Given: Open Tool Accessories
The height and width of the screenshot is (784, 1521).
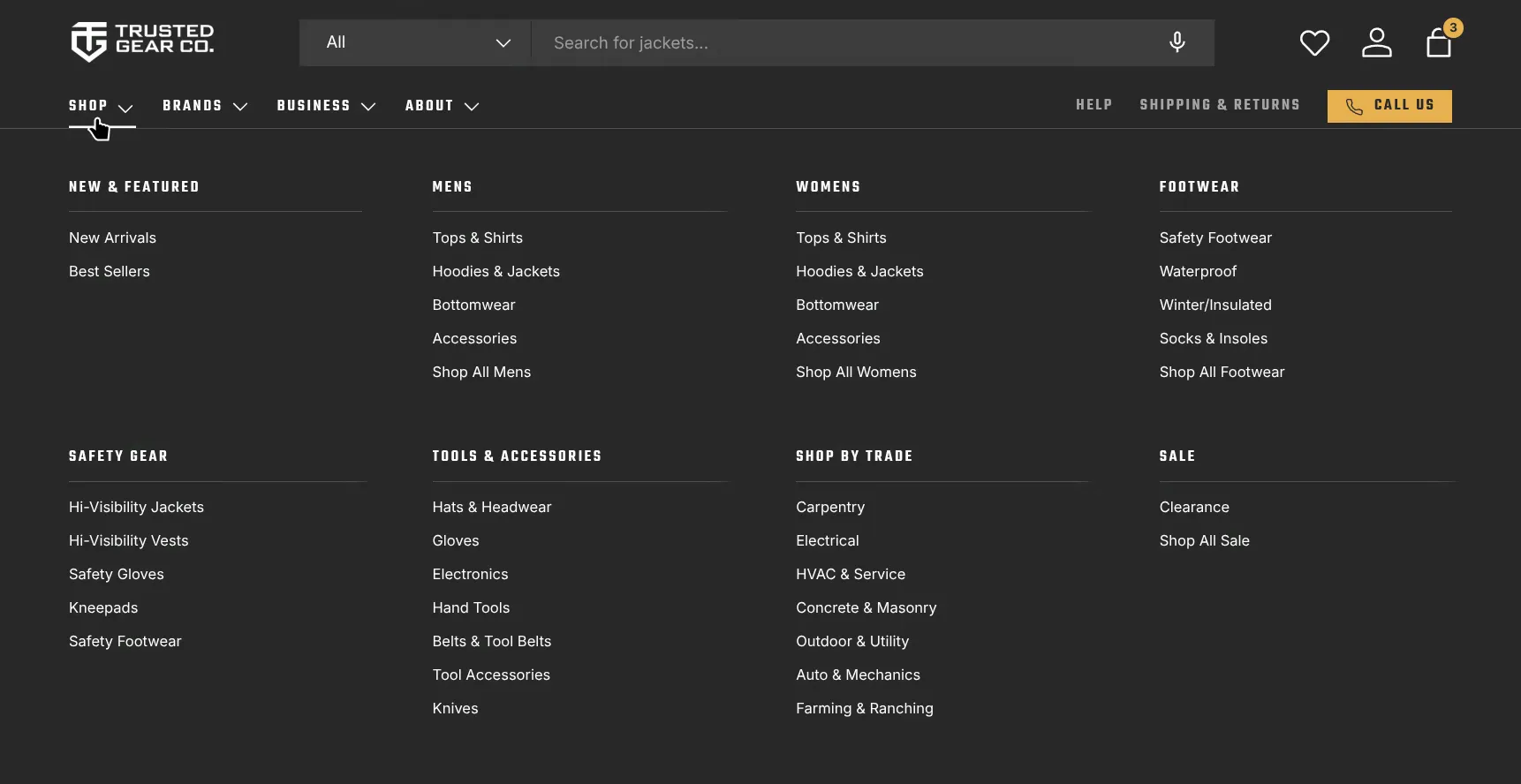Looking at the screenshot, I should (491, 675).
